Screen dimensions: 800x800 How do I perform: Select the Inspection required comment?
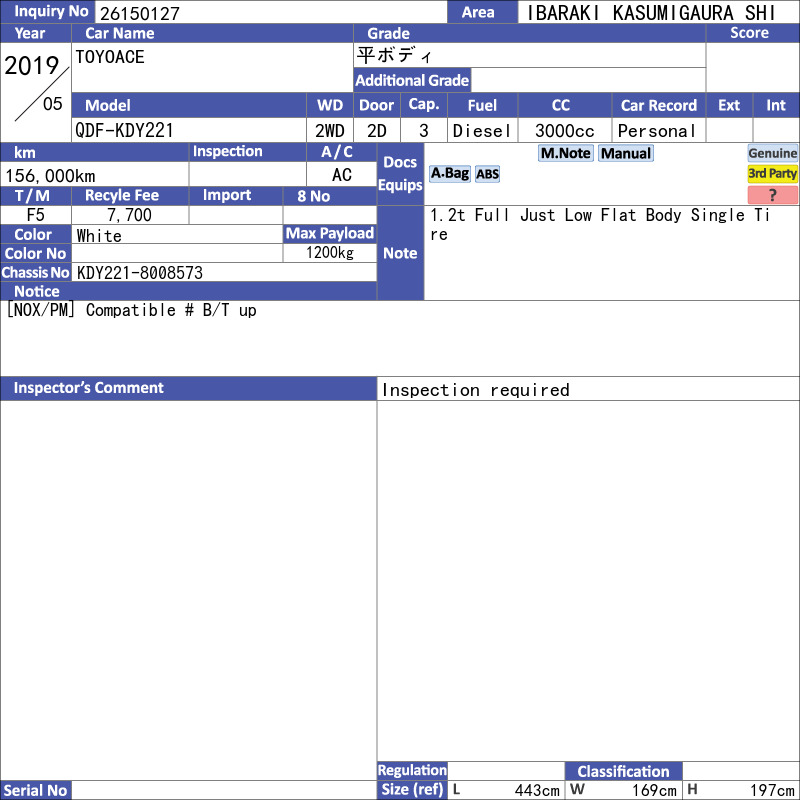[x=476, y=390]
